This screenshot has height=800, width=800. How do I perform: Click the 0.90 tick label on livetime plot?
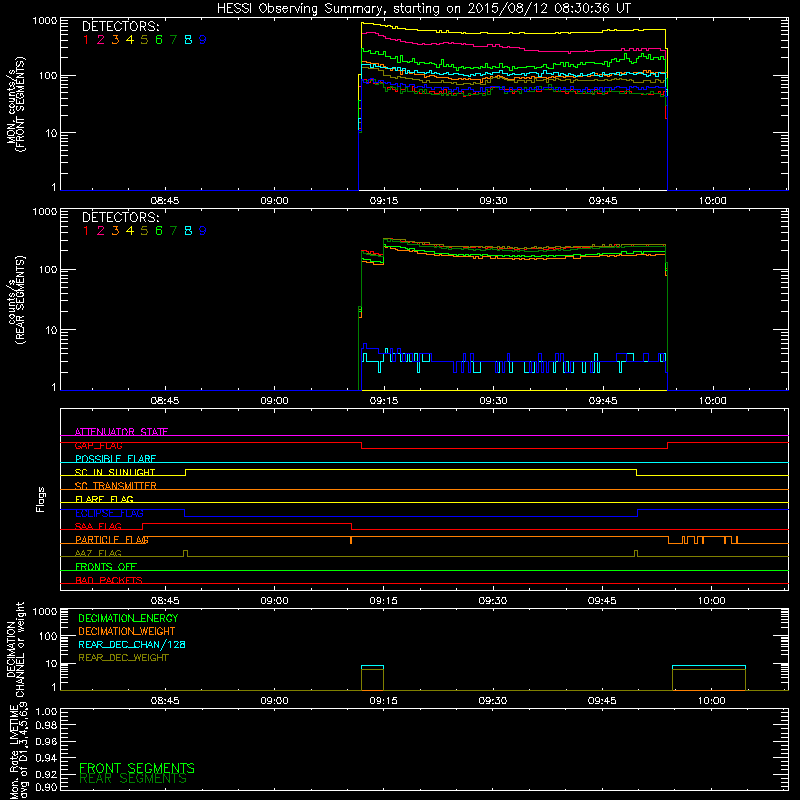point(46,787)
